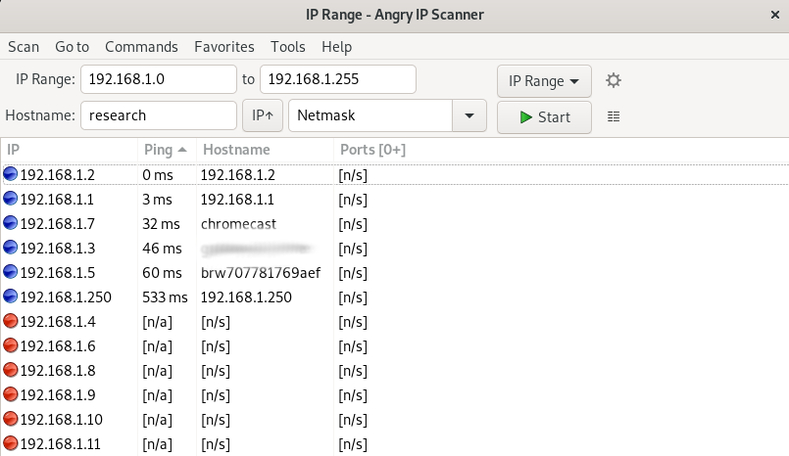Click the IP↑ button next to hostname
The width and height of the screenshot is (789, 456).
(x=262, y=116)
